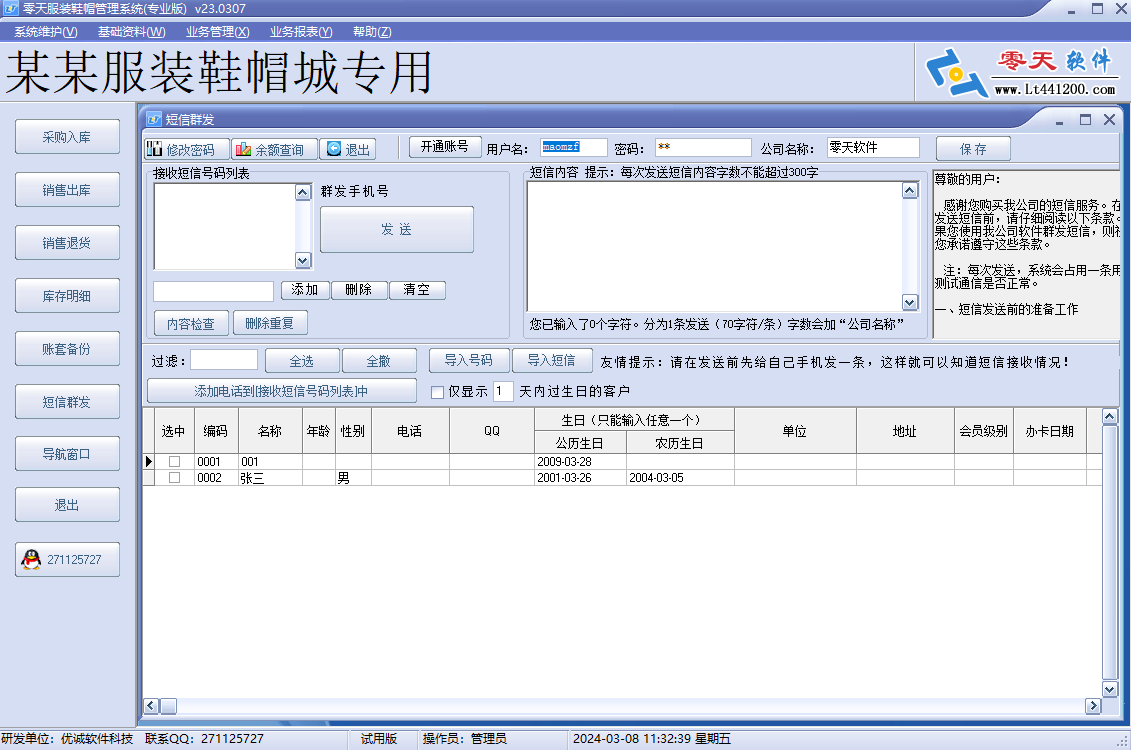Image resolution: width=1131 pixels, height=750 pixels.
Task: Click the 保存 button
Action: (x=973, y=149)
